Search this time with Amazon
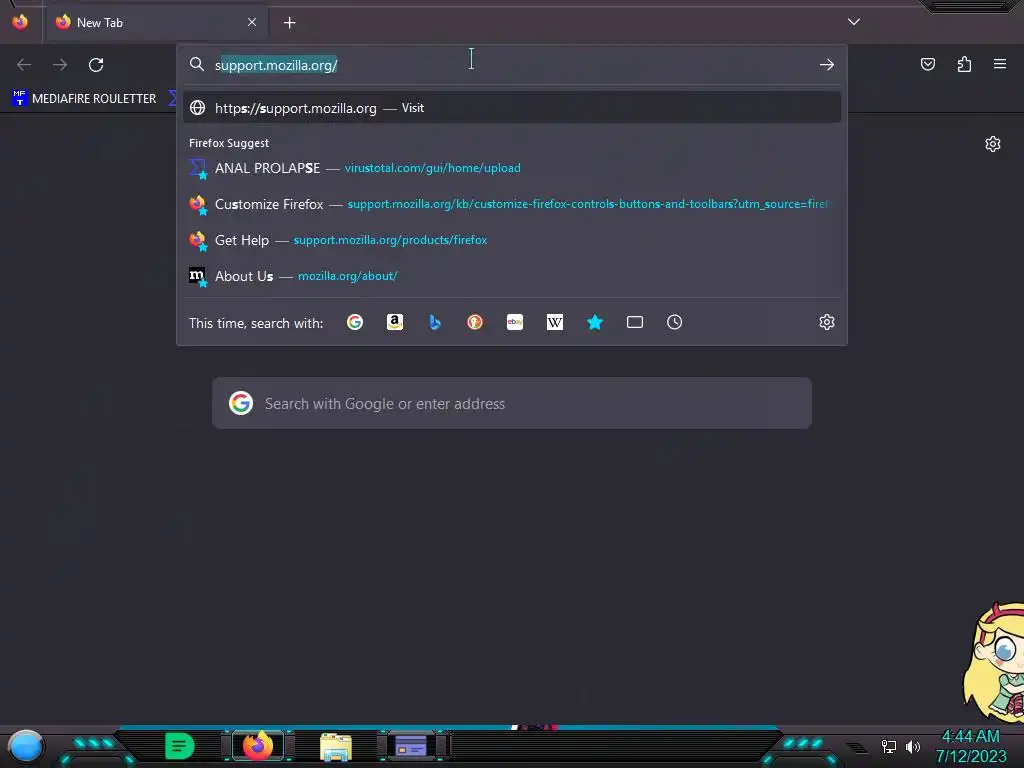This screenshot has height=768, width=1024. (394, 322)
